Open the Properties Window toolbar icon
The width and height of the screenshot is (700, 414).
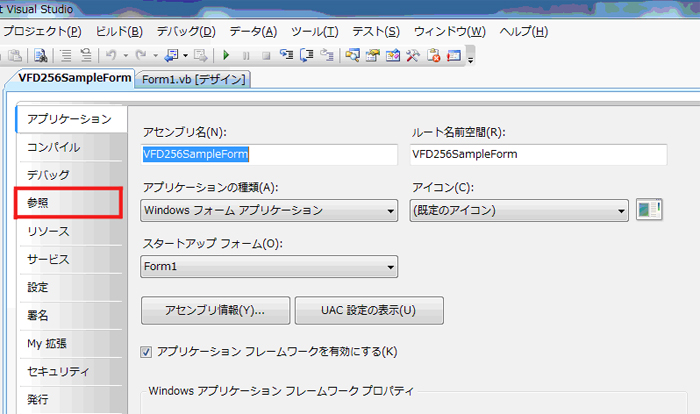tap(372, 55)
